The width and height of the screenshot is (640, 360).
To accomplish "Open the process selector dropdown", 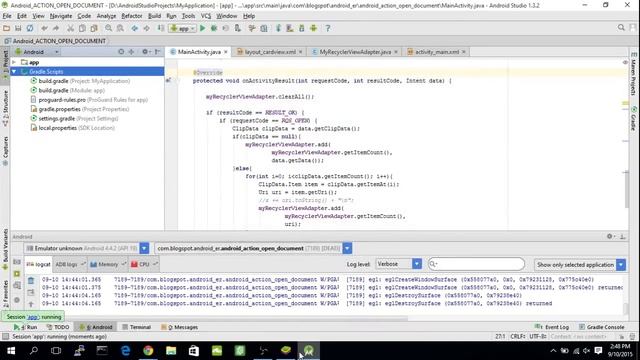I will [347, 248].
